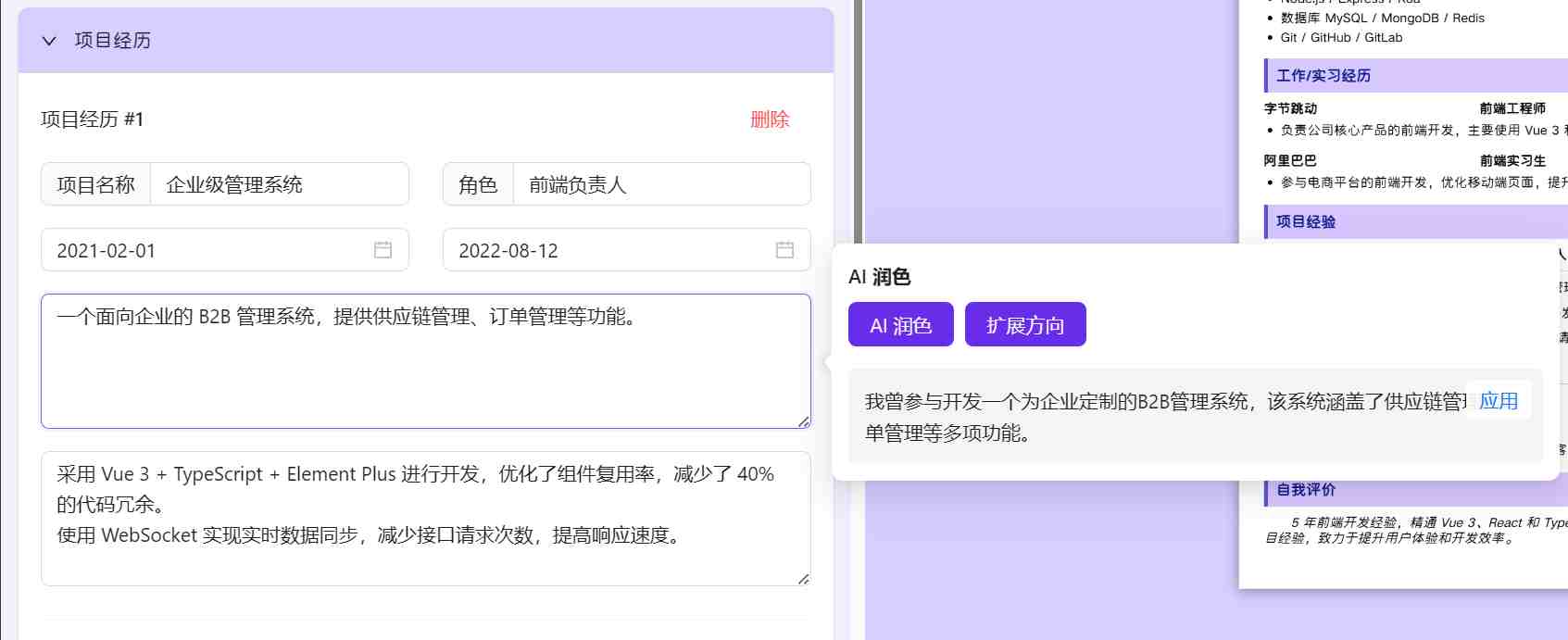The height and width of the screenshot is (640, 1568).
Task: Edit the 角色 field showing 前端负责人
Action: [660, 184]
